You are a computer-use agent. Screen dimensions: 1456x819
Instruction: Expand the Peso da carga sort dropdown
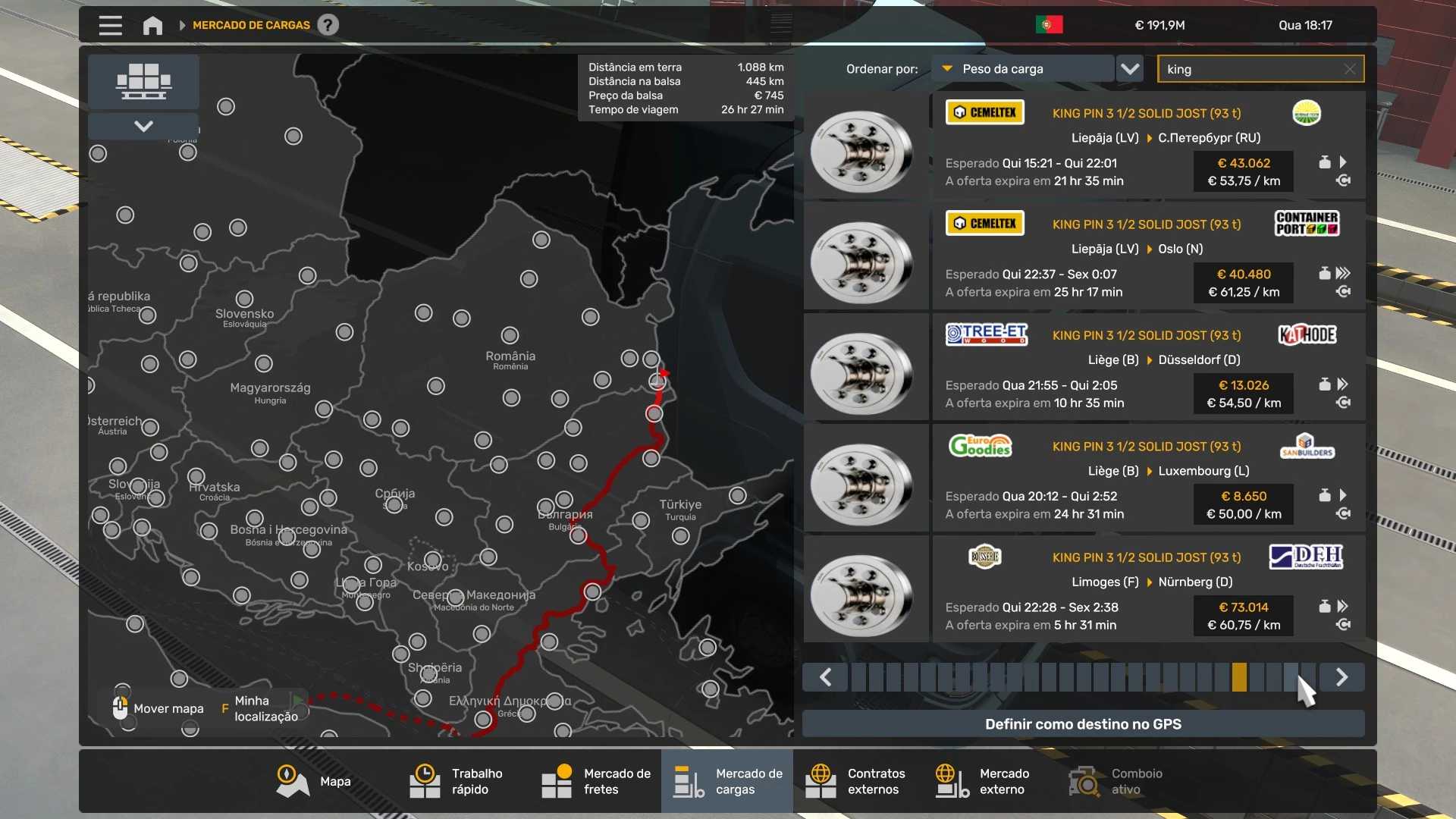tap(1022, 69)
